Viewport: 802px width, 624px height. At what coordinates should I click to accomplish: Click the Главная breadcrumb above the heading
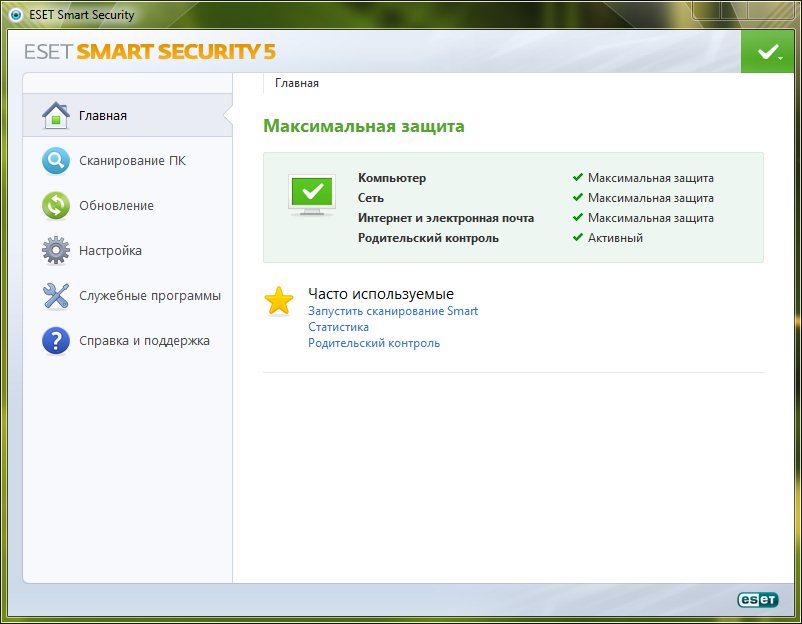coord(297,83)
